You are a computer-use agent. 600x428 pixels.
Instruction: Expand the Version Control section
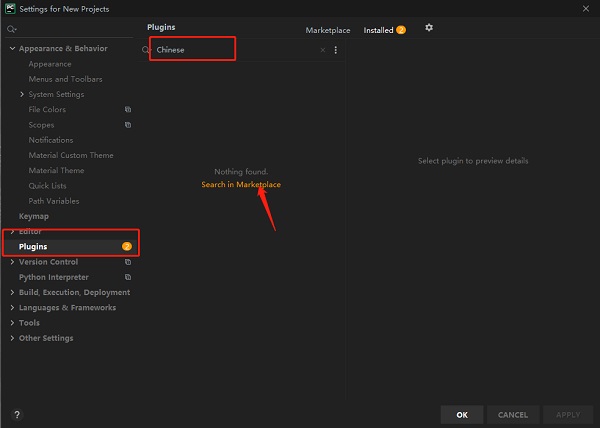pos(11,262)
